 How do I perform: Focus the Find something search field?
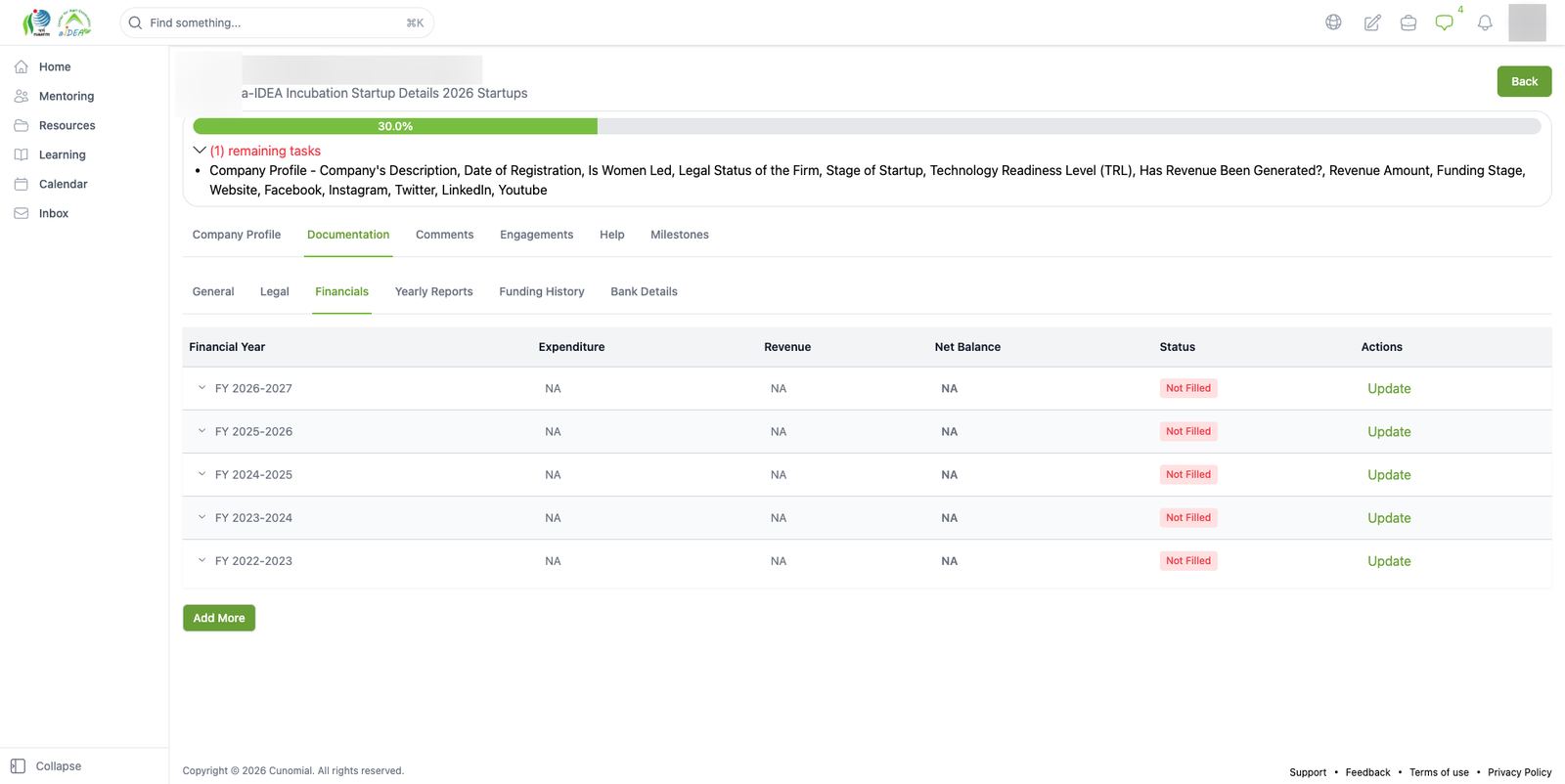pos(277,22)
